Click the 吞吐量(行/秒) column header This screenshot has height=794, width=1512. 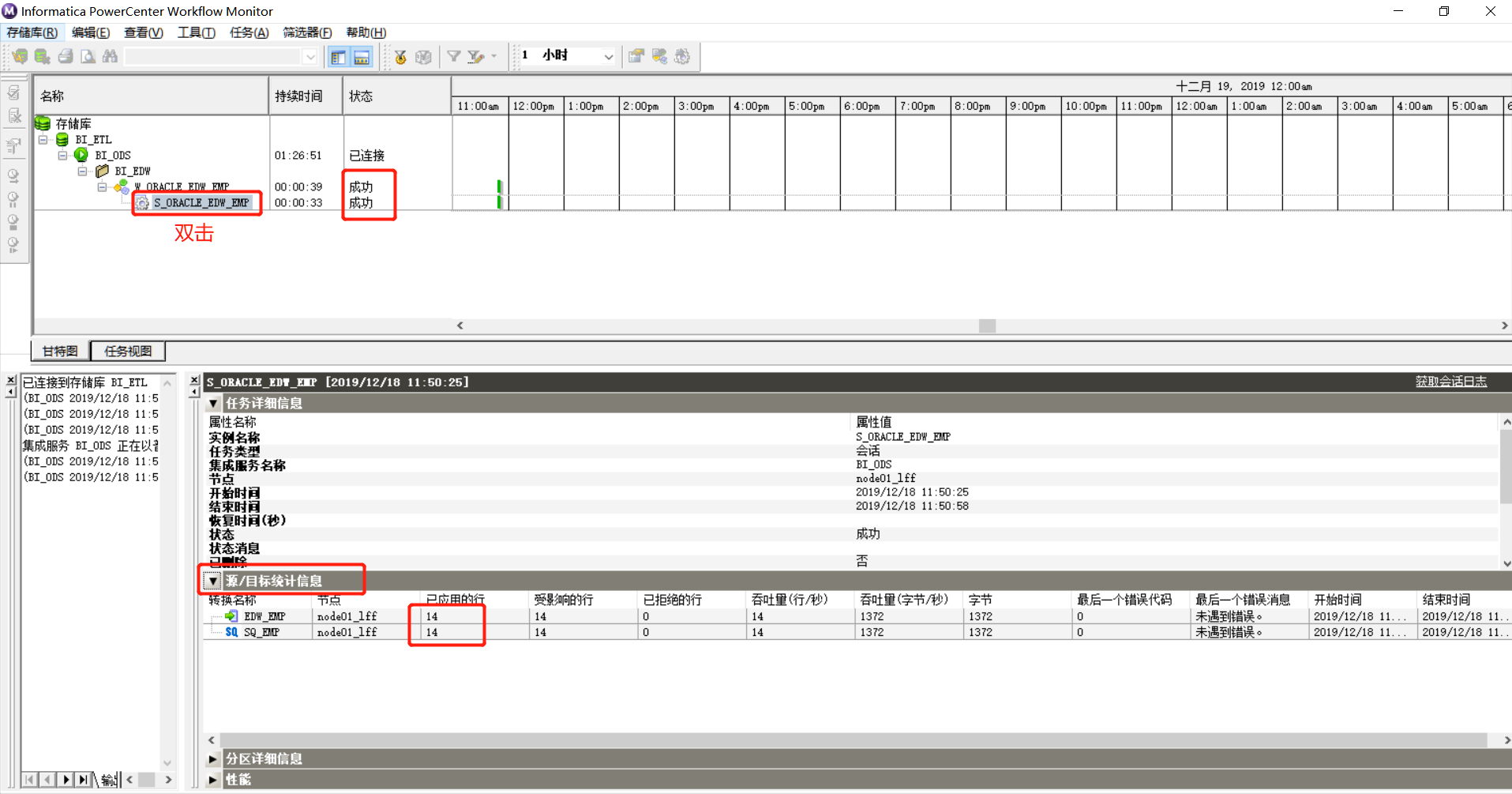coord(801,600)
